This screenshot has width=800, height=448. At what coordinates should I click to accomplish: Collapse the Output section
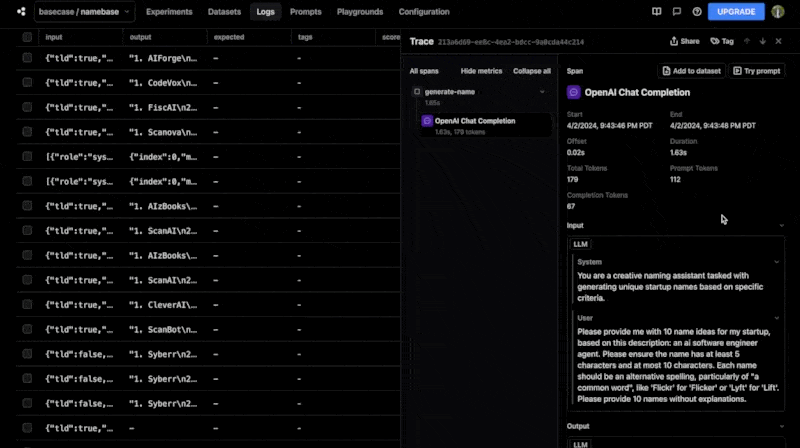(782, 426)
